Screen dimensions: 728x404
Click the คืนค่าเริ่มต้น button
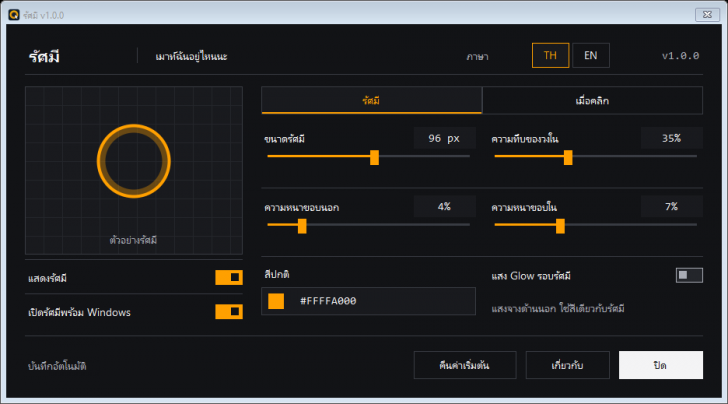465,365
